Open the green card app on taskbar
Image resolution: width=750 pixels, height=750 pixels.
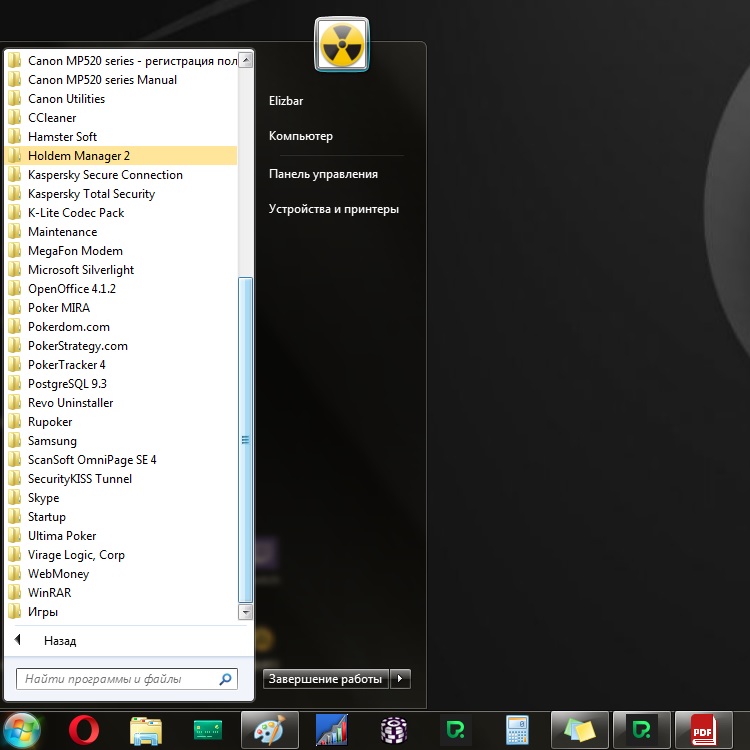208,731
